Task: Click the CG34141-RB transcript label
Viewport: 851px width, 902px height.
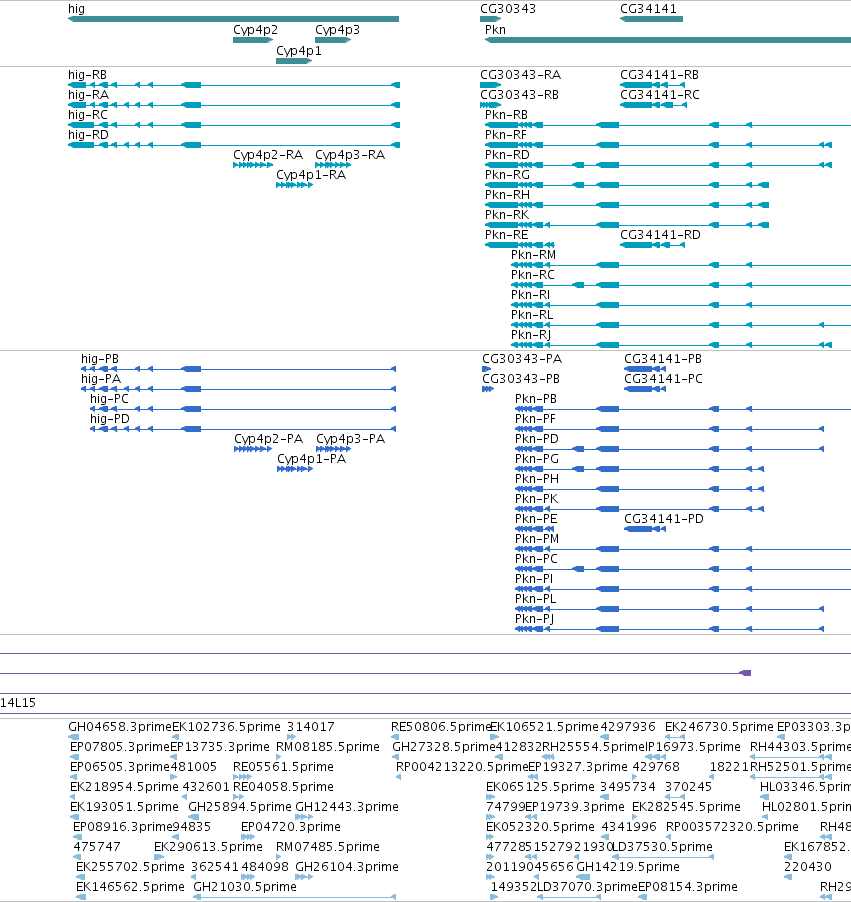Action: coord(659,75)
